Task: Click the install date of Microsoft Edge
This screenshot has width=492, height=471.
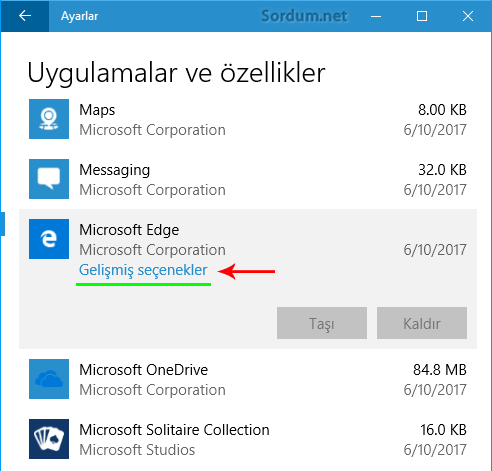Action: tap(435, 250)
